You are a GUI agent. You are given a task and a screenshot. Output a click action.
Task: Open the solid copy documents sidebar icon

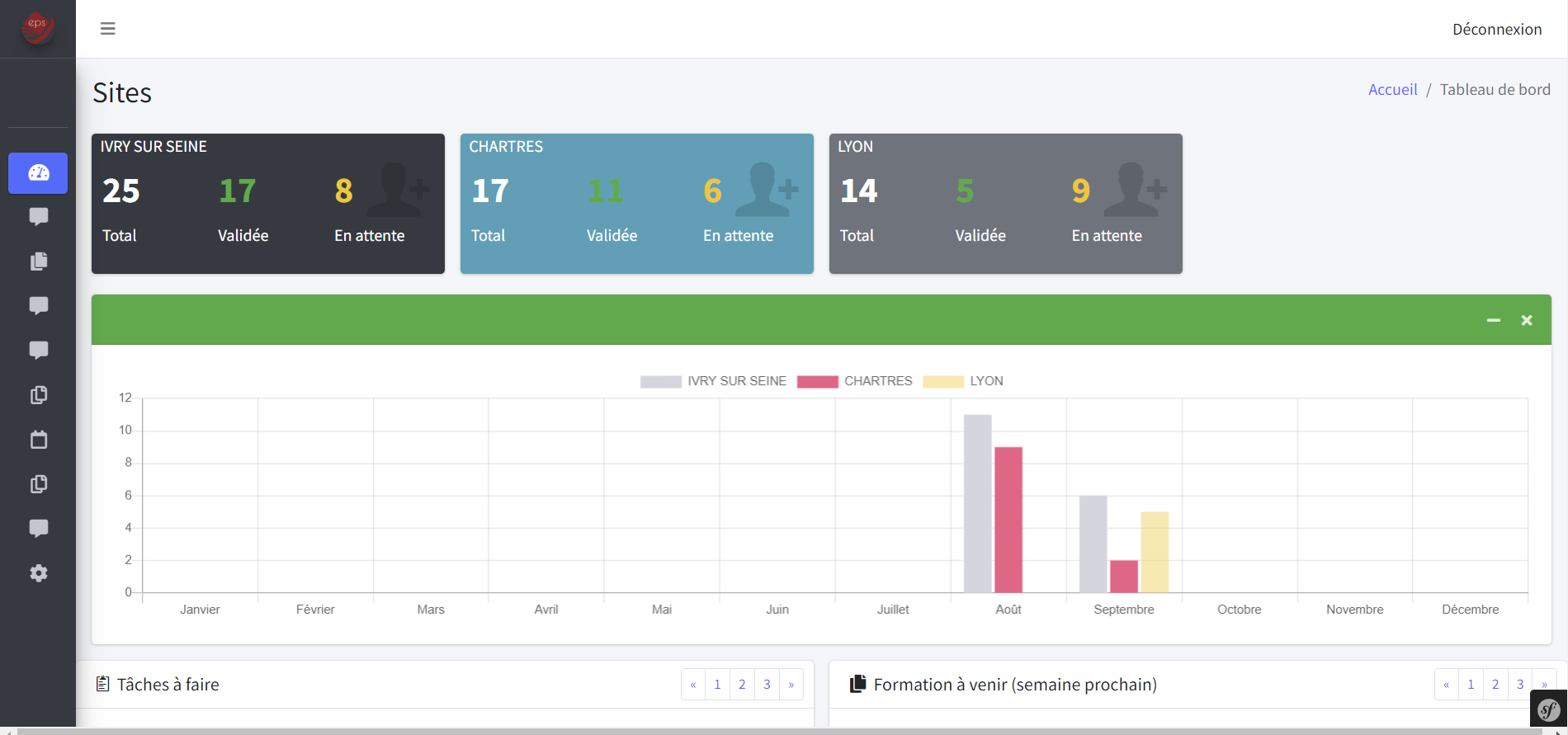pyautogui.click(x=38, y=261)
